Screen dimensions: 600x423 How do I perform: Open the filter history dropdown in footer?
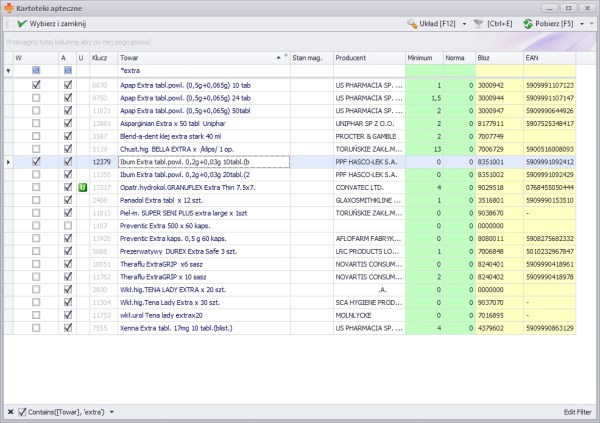pyautogui.click(x=112, y=411)
